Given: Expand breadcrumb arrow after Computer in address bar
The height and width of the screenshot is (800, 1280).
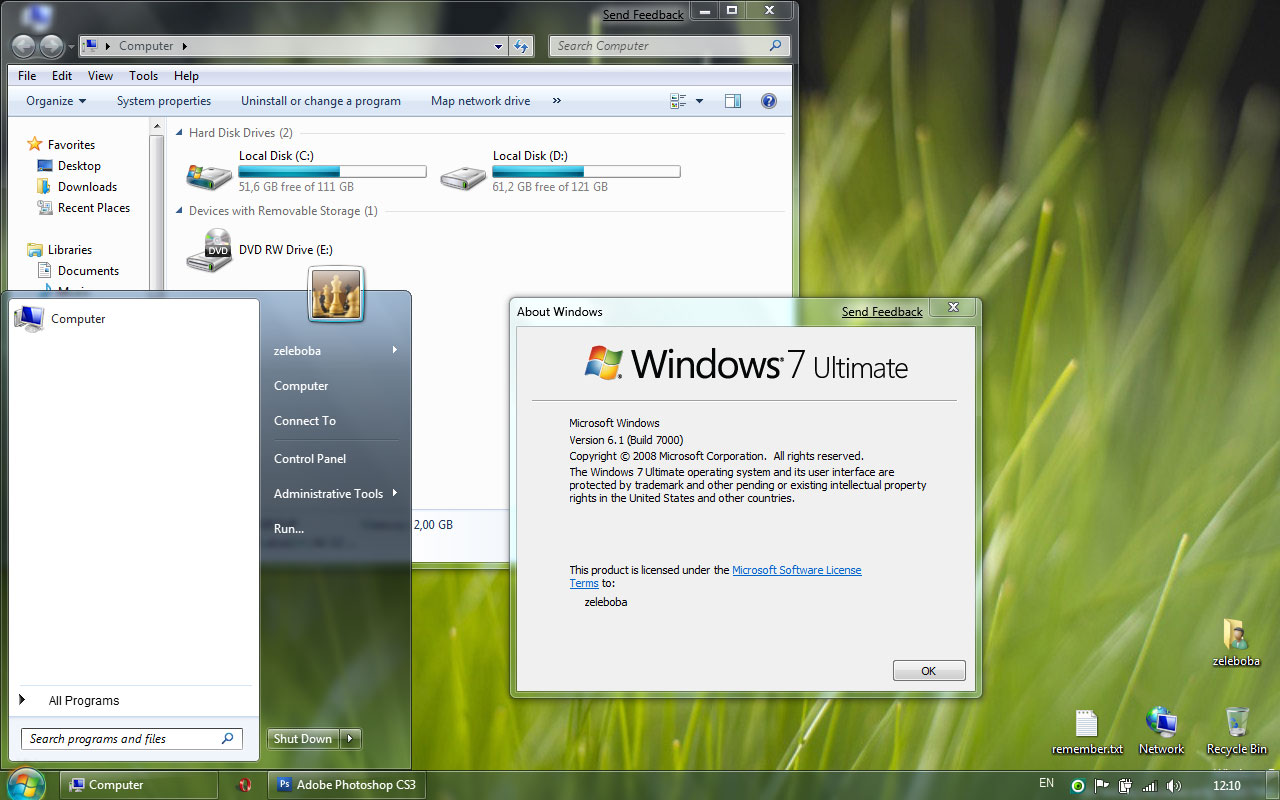Looking at the screenshot, I should point(185,46).
